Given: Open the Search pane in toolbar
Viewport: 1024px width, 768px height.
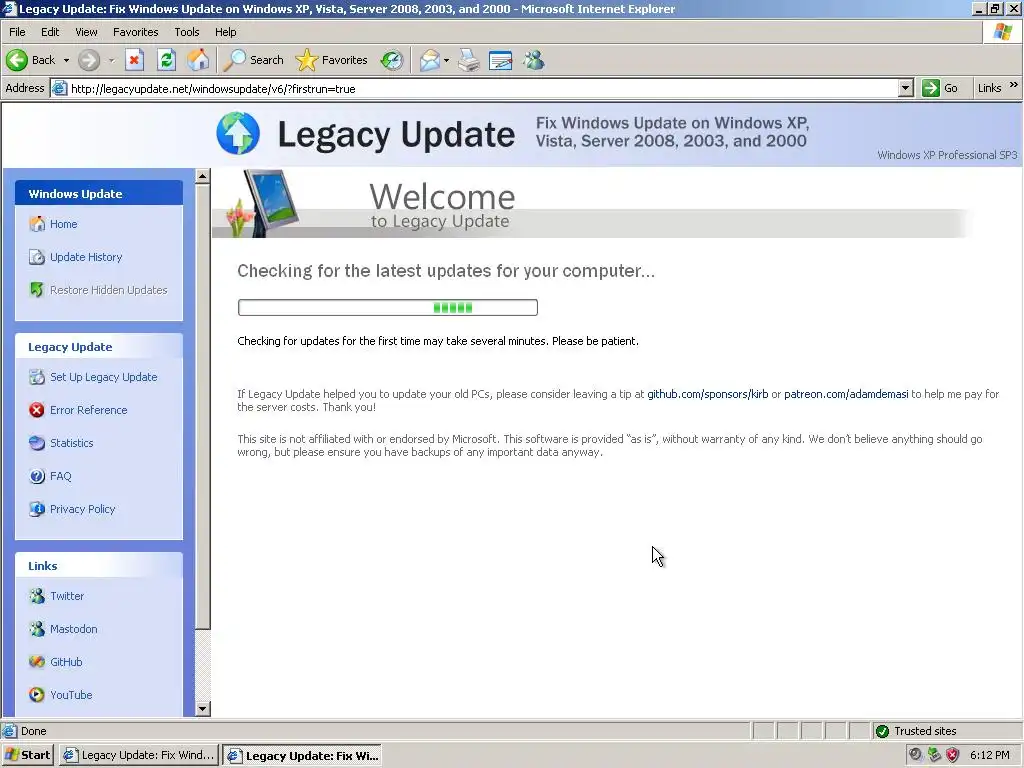Looking at the screenshot, I should 253,60.
